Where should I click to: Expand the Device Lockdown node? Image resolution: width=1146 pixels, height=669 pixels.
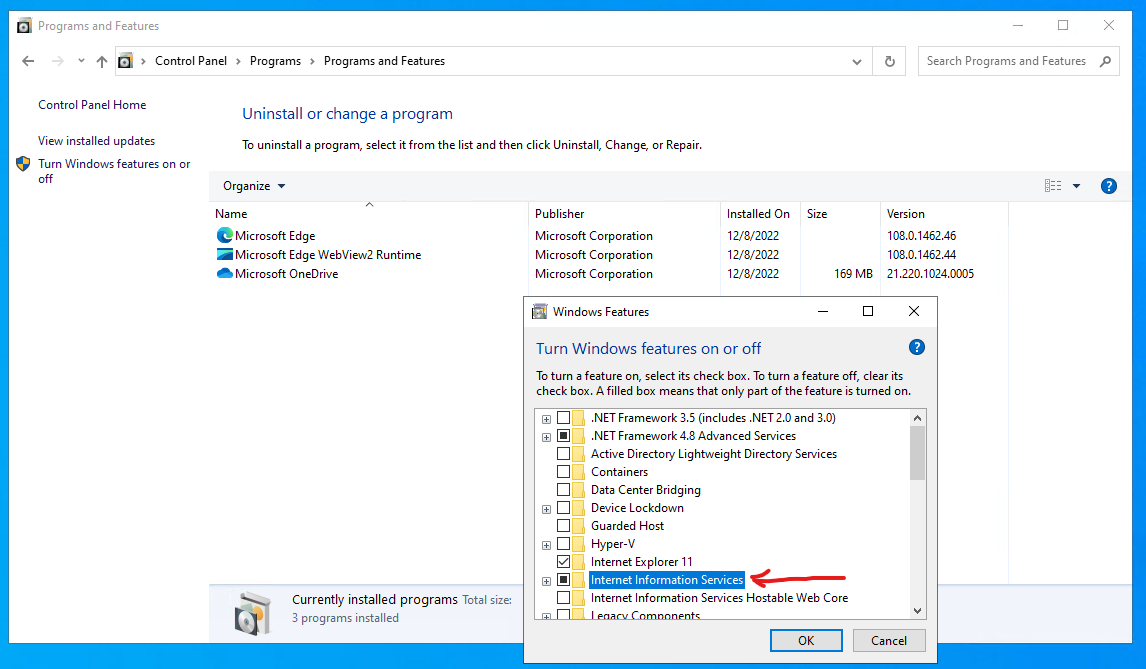point(546,509)
